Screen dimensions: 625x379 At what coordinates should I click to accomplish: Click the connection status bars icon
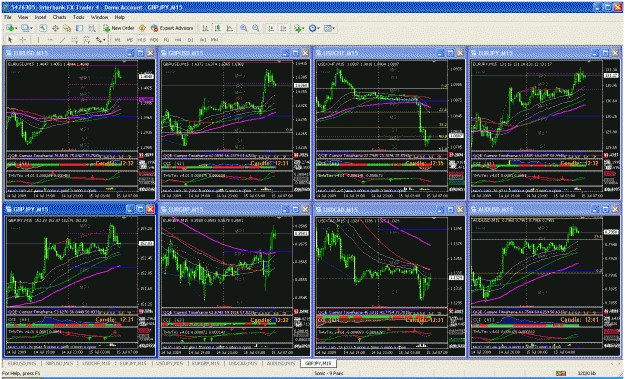pos(560,373)
